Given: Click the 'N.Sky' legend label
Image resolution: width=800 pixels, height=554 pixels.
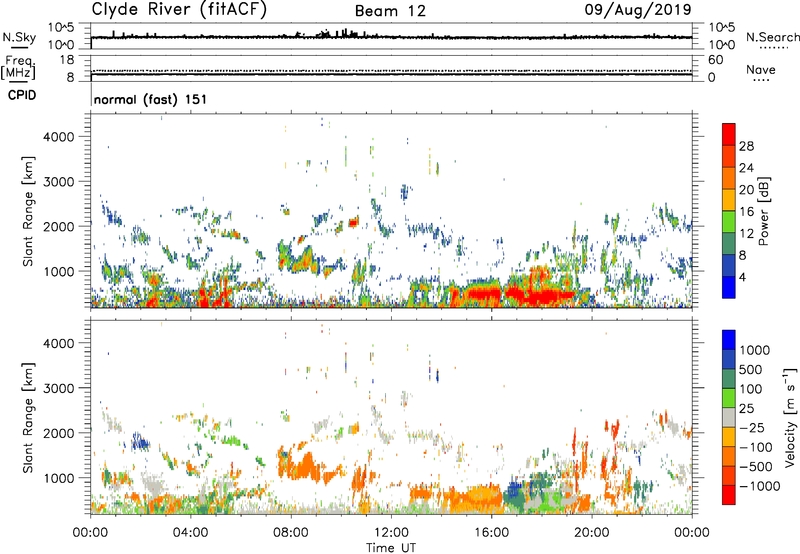Looking at the screenshot, I should coord(19,37).
